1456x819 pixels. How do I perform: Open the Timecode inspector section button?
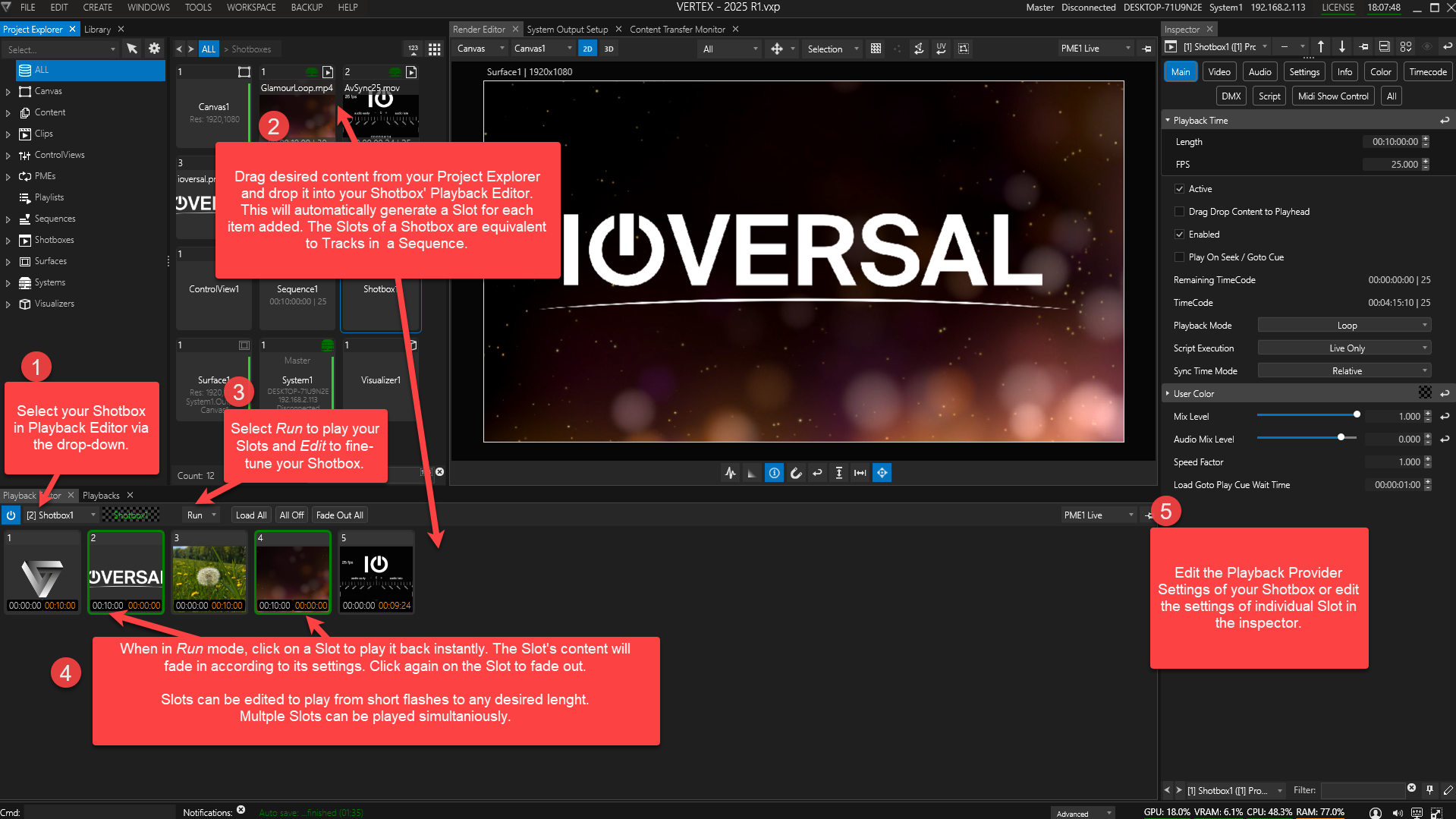[x=1427, y=72]
